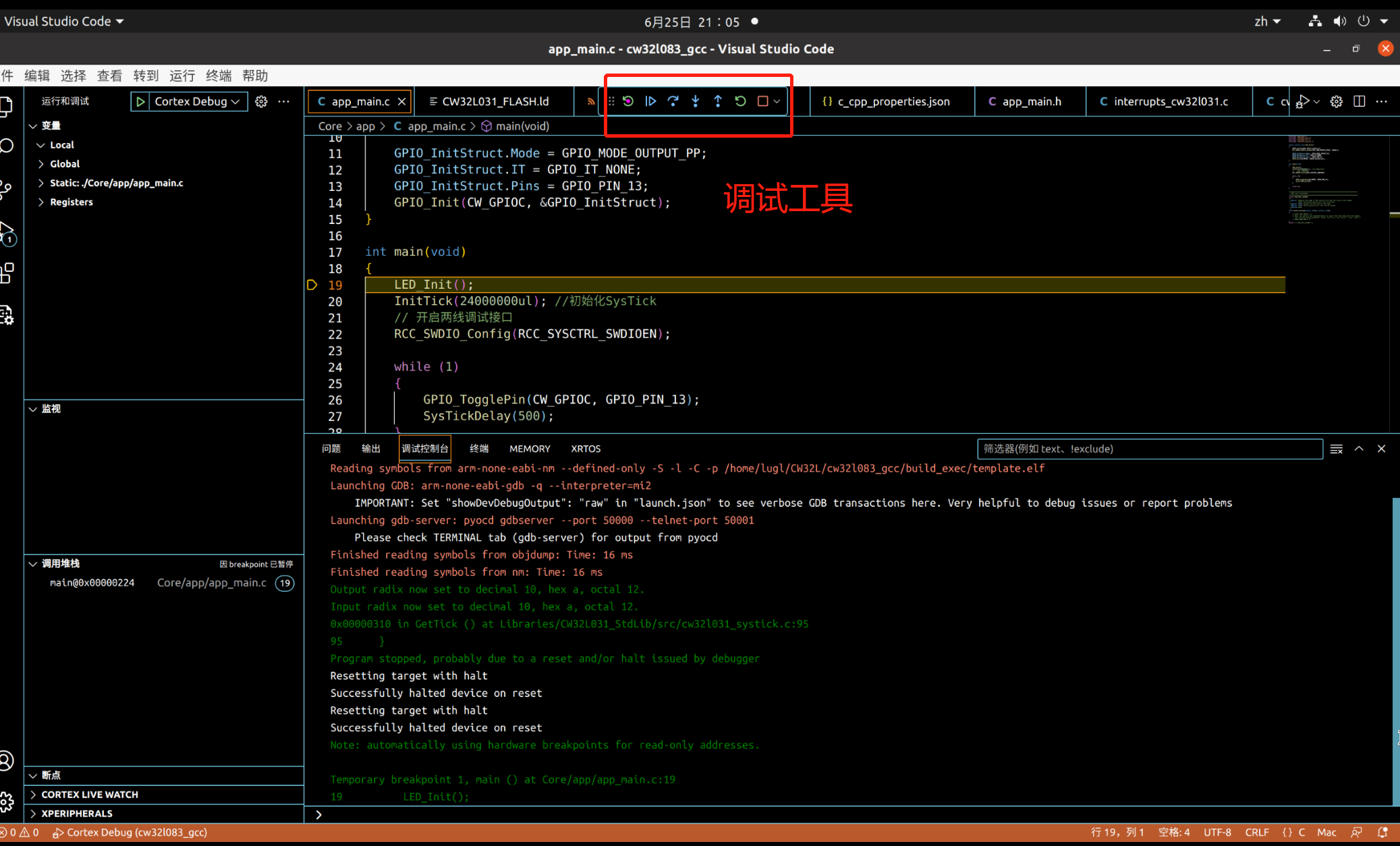This screenshot has height=846, width=1400.
Task: Click the Continue debugging button
Action: tap(650, 101)
